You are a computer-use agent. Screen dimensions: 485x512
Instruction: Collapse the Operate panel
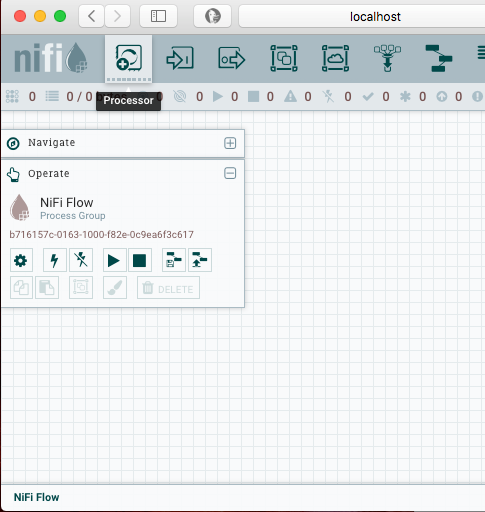tap(230, 173)
